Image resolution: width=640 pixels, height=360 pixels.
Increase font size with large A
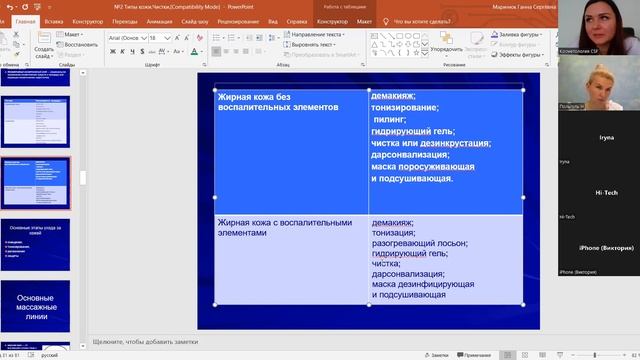point(177,38)
